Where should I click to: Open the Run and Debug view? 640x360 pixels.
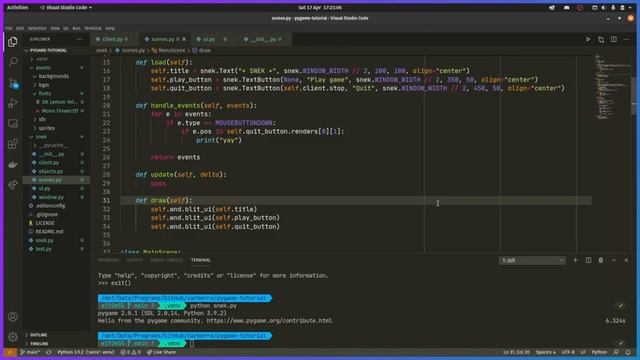[x=13, y=103]
